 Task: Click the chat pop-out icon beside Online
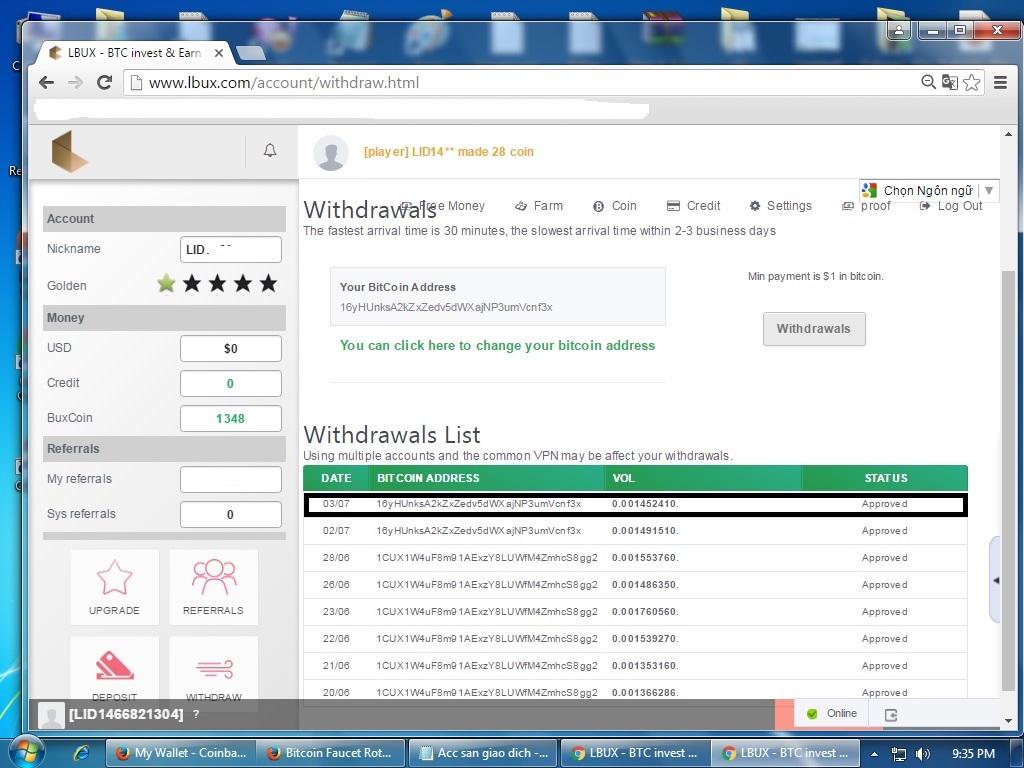click(x=891, y=714)
